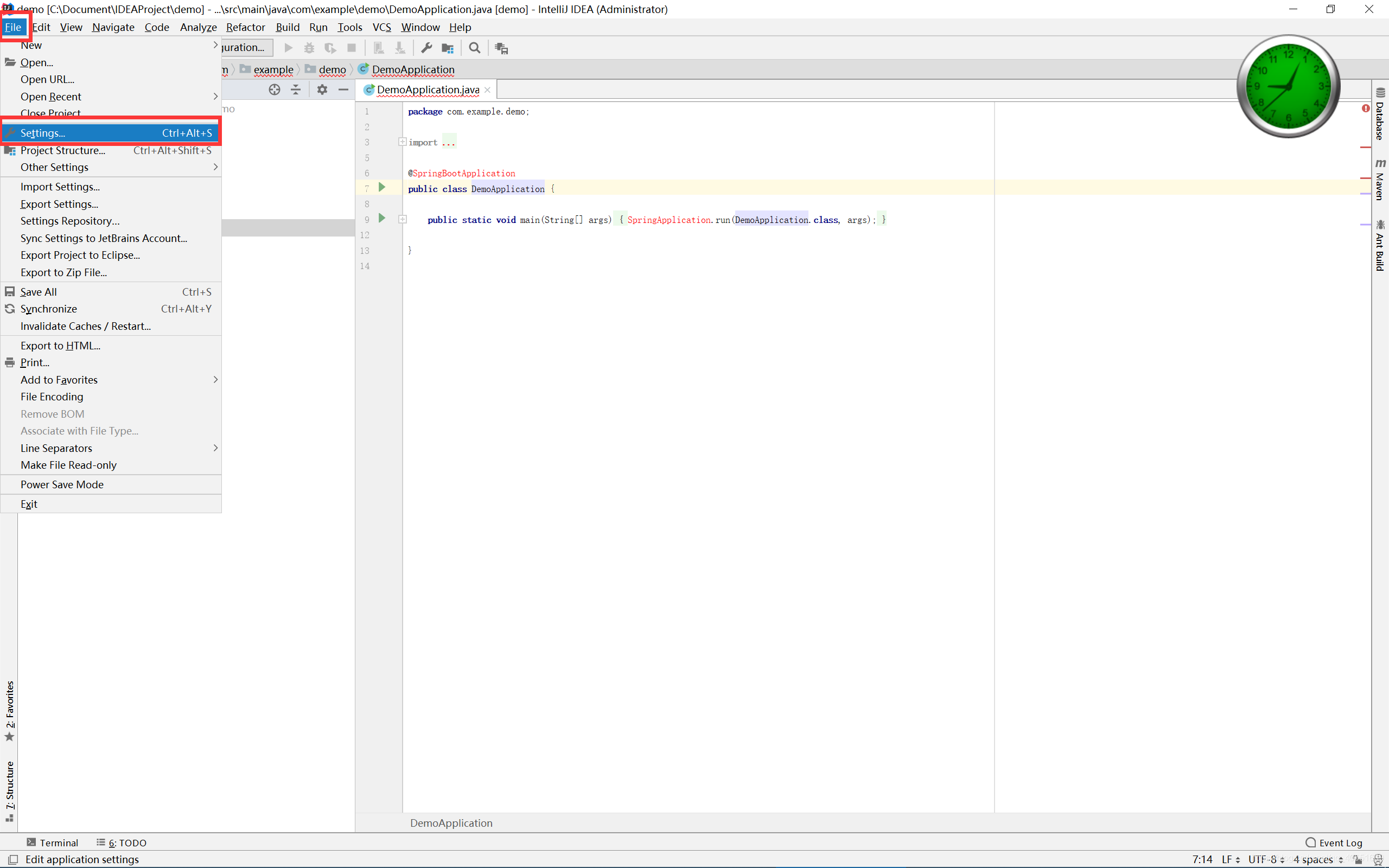Expand the folded main method on line 9
1389x868 pixels.
[x=403, y=219]
